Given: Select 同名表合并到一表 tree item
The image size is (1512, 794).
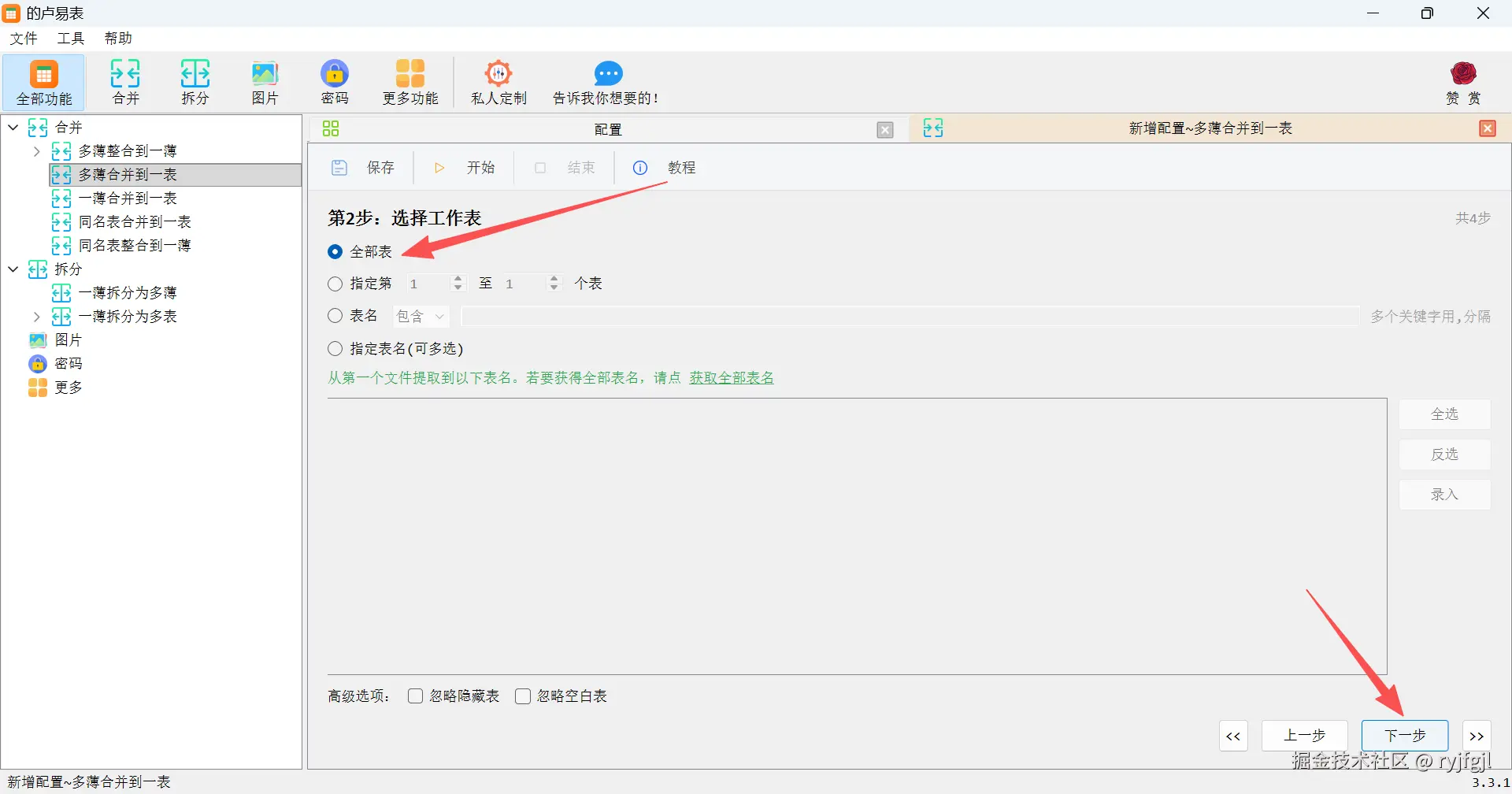Looking at the screenshot, I should click(x=135, y=222).
